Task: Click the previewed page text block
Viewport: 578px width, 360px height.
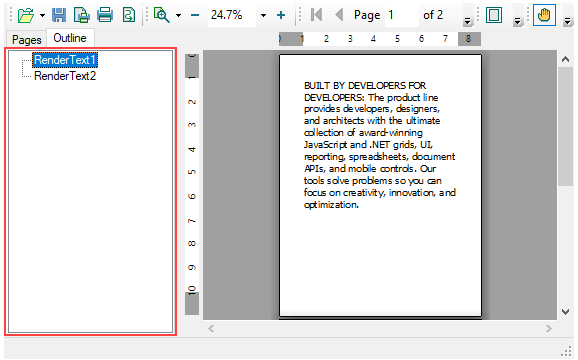Action: click(380, 145)
